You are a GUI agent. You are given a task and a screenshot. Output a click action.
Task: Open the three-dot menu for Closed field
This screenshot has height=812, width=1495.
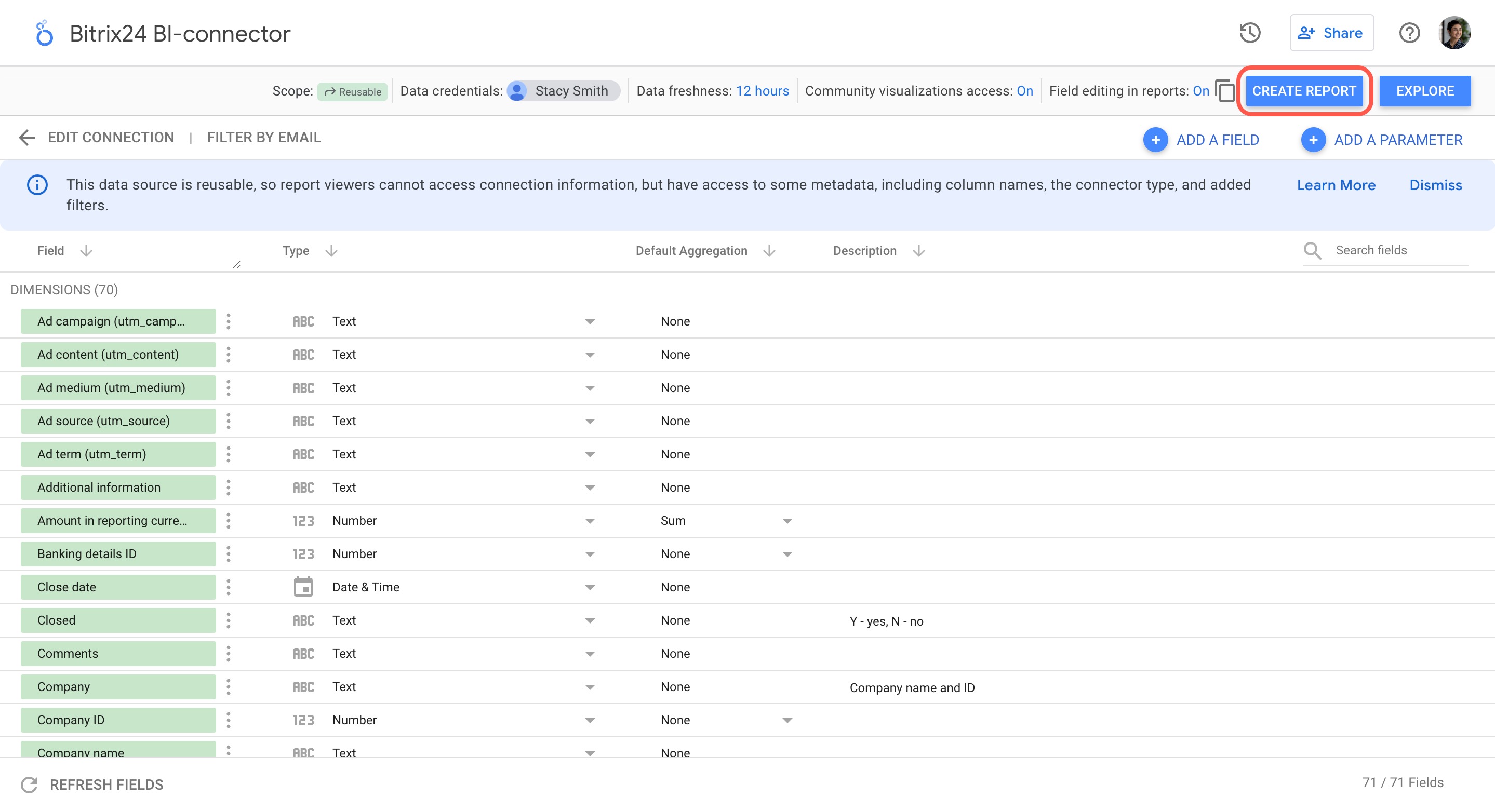coord(228,620)
